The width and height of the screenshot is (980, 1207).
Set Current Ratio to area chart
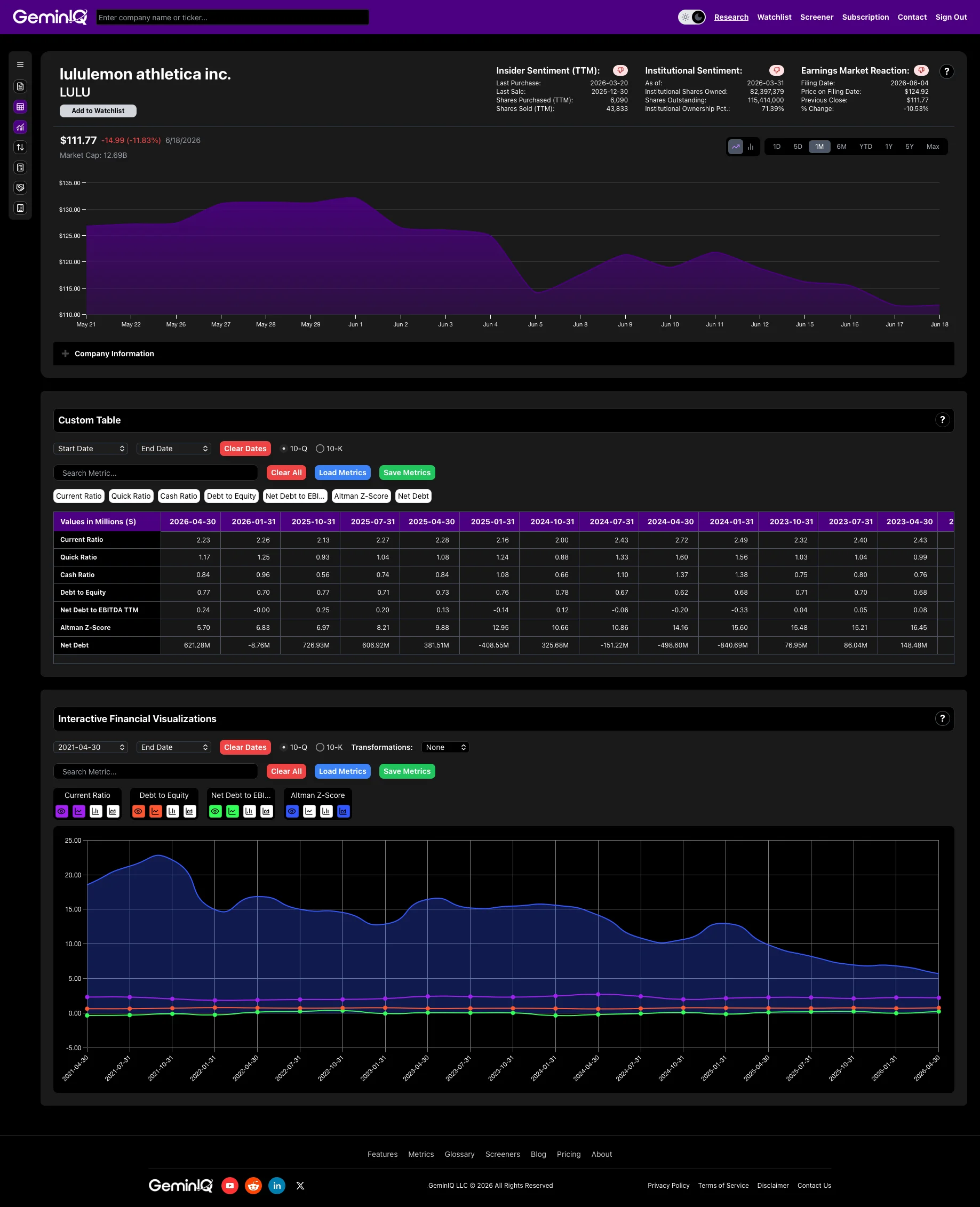pyautogui.click(x=113, y=811)
